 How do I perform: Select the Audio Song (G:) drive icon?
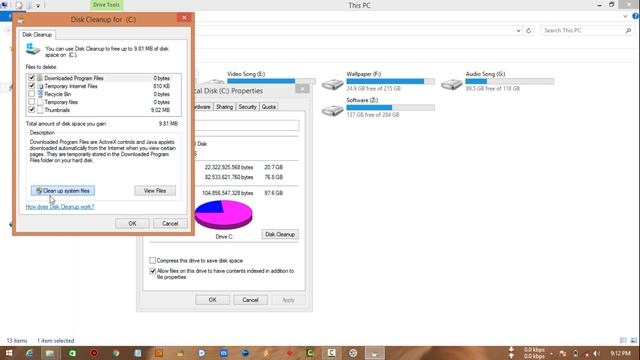pyautogui.click(x=451, y=84)
